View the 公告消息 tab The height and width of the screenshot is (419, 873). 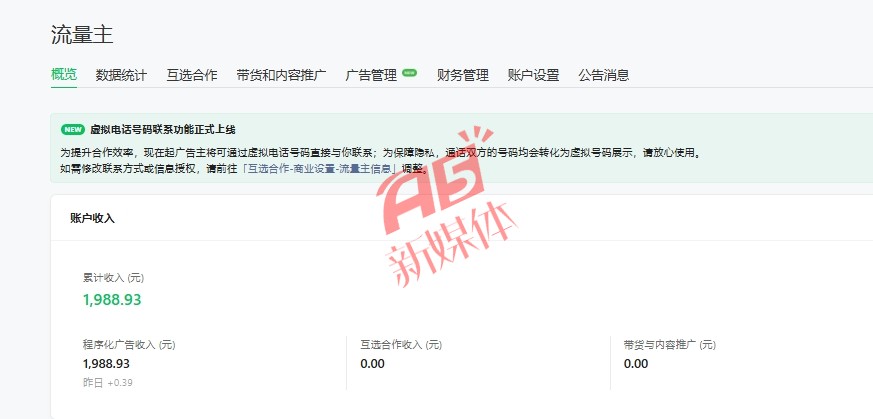tap(604, 75)
